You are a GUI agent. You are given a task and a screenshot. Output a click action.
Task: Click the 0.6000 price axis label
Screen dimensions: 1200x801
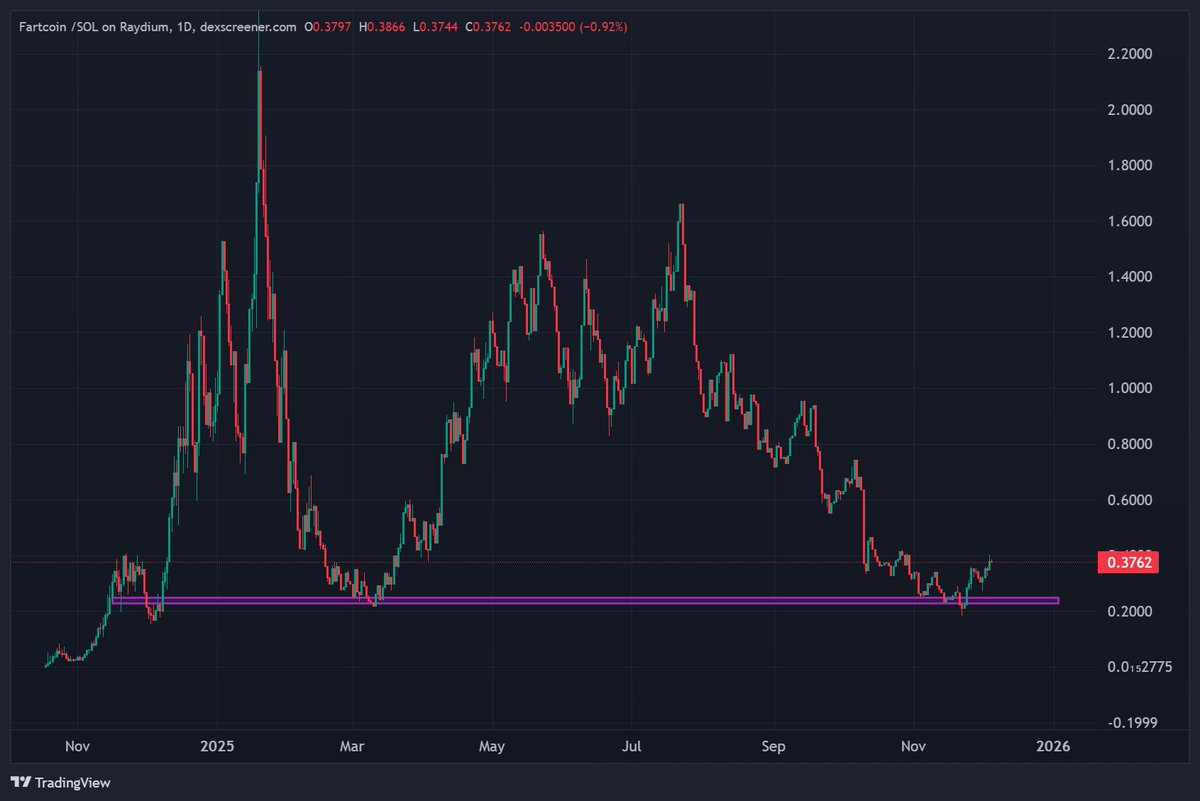point(1130,500)
